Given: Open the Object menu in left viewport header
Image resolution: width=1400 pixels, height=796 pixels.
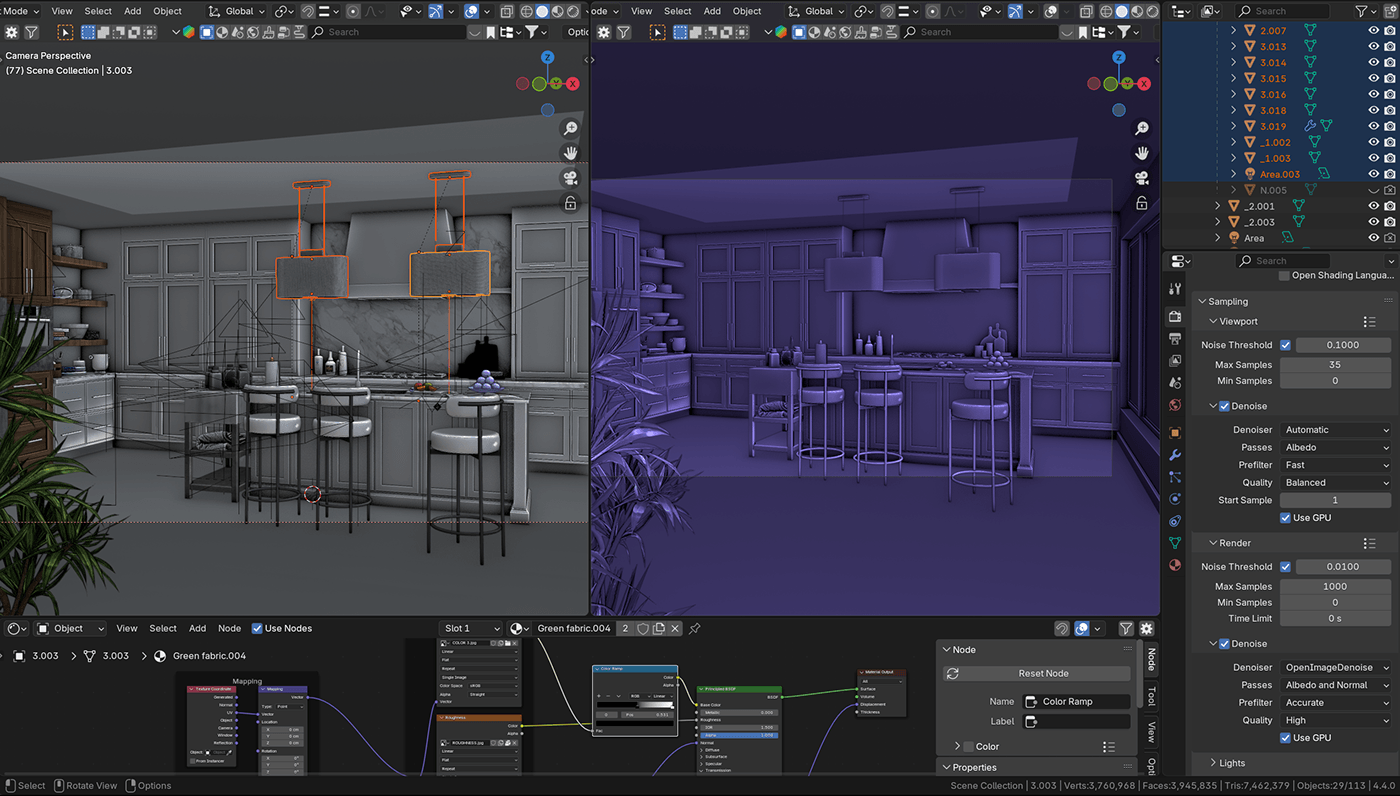Looking at the screenshot, I should [167, 11].
